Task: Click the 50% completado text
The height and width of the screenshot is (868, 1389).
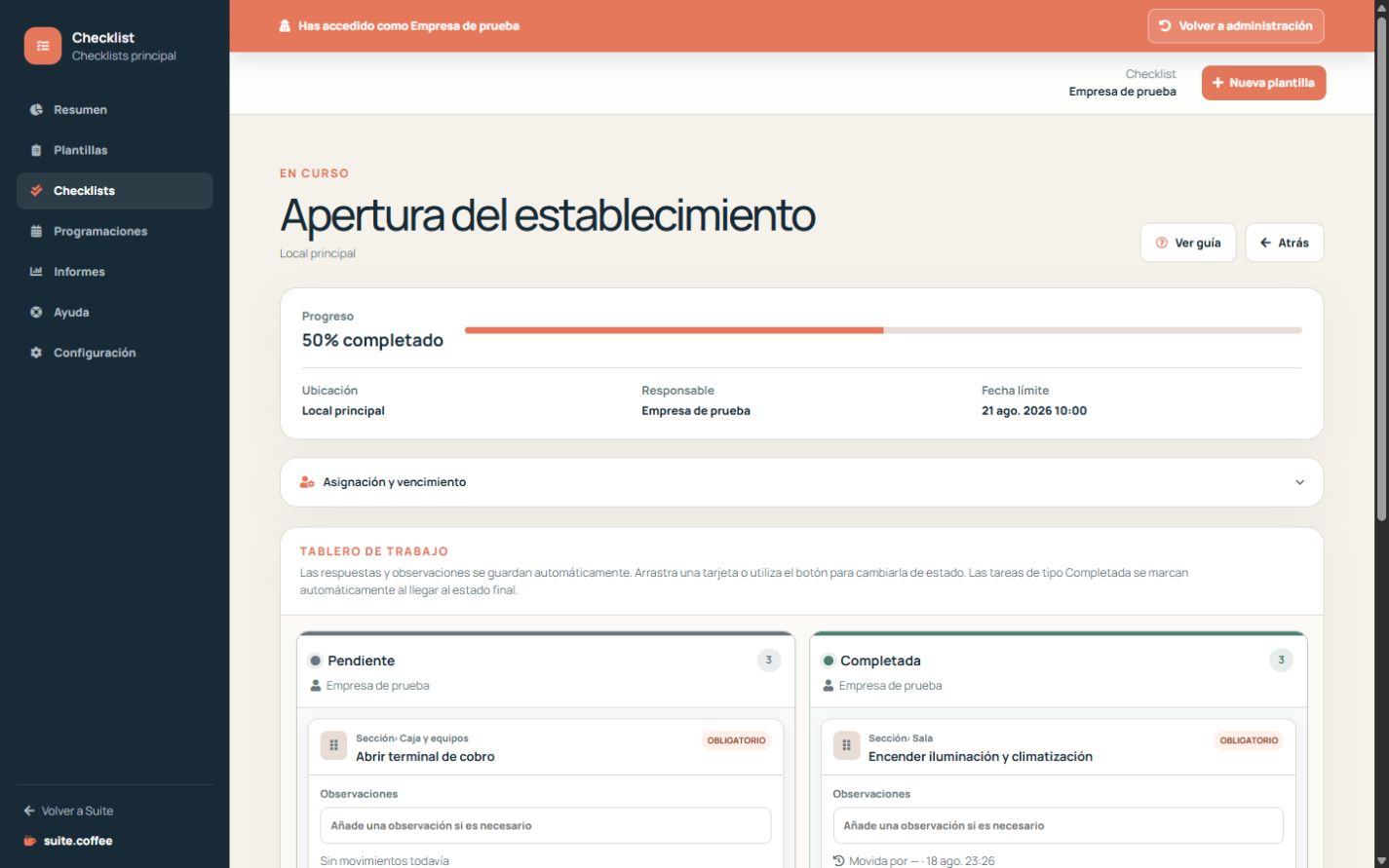Action: point(372,340)
